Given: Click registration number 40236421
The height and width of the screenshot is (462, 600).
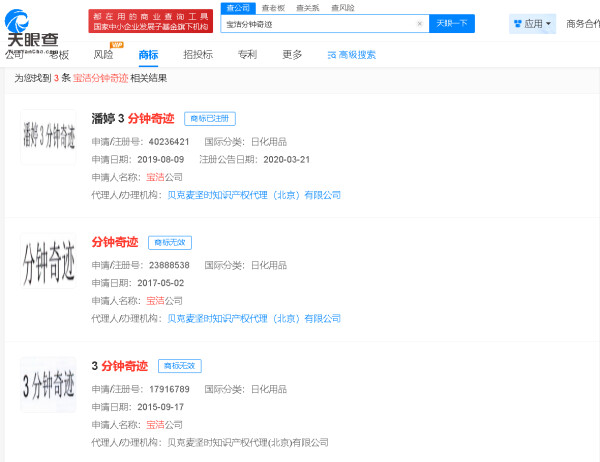Looking at the screenshot, I should tap(169, 142).
